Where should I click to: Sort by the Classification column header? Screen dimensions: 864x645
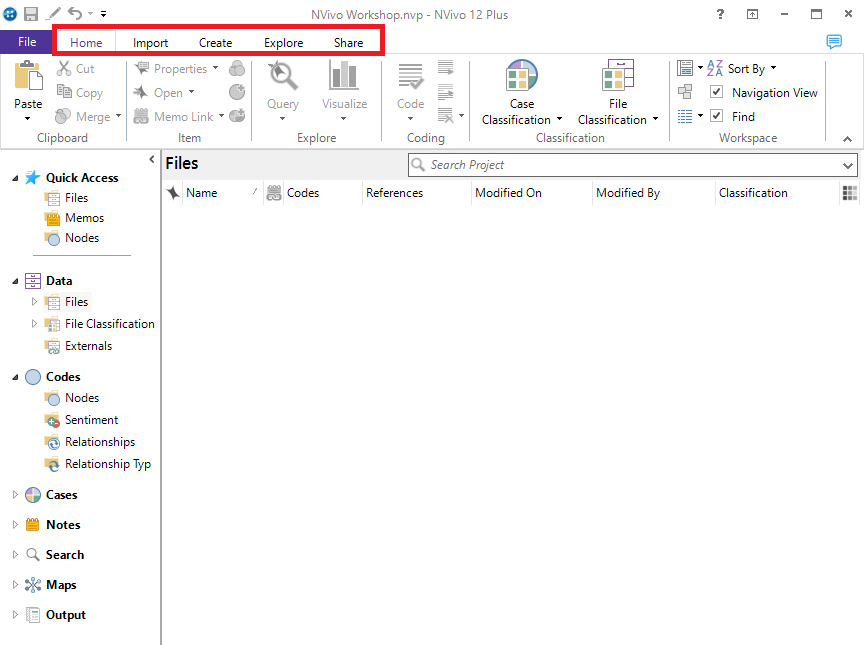(x=777, y=193)
